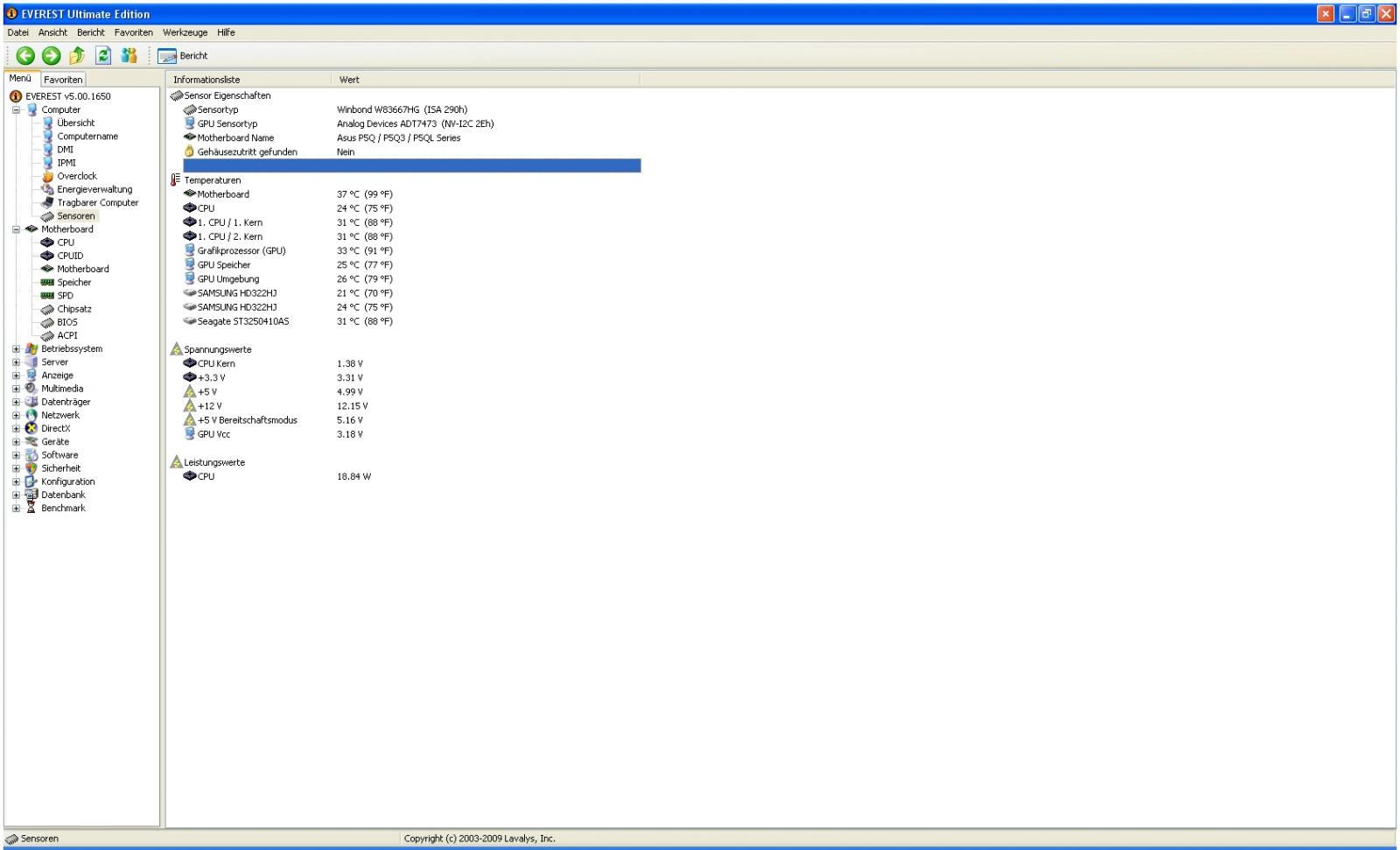This screenshot has width=1400, height=850.
Task: Click the Wert column header
Action: pos(486,80)
